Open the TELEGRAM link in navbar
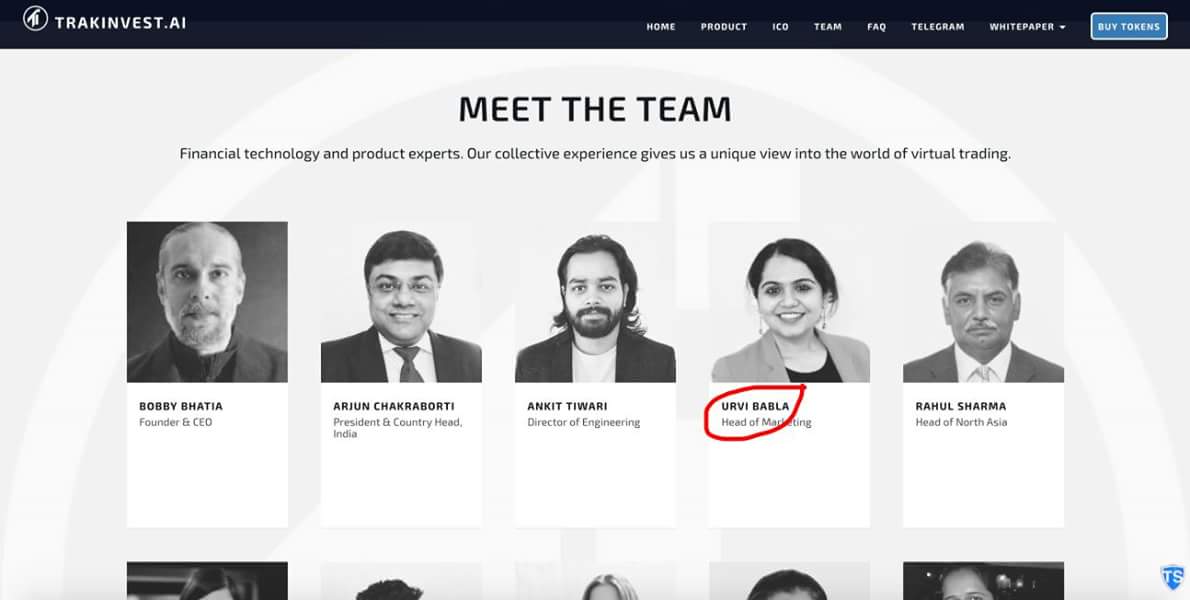The height and width of the screenshot is (600, 1190). pyautogui.click(x=937, y=27)
